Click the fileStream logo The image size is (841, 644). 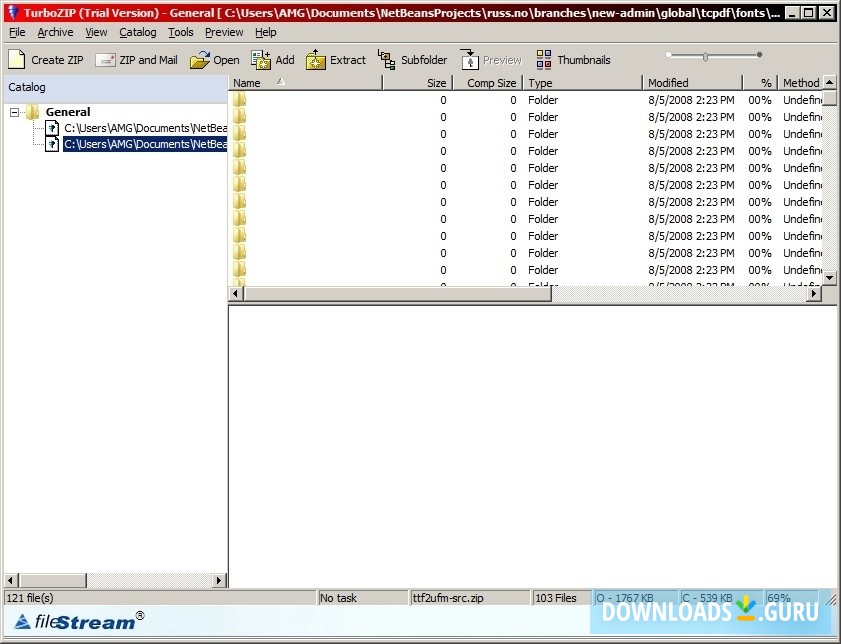[x=79, y=621]
